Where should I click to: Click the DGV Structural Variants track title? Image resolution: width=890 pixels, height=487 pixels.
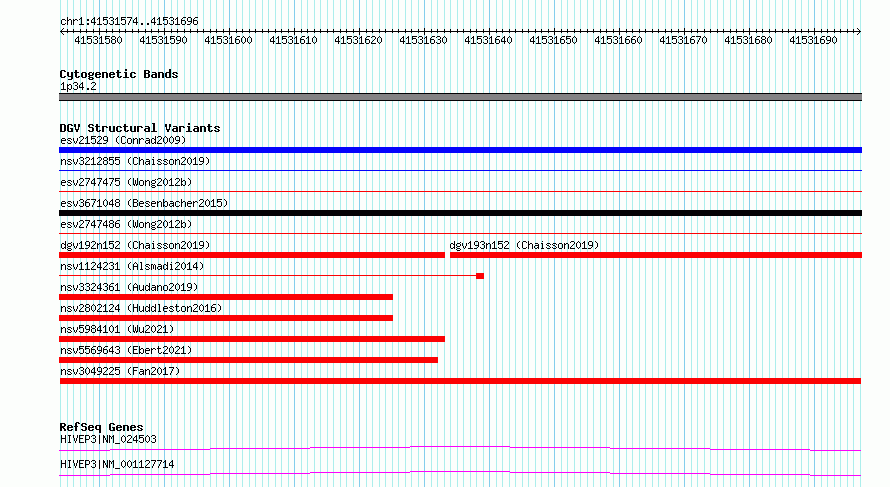pos(140,128)
